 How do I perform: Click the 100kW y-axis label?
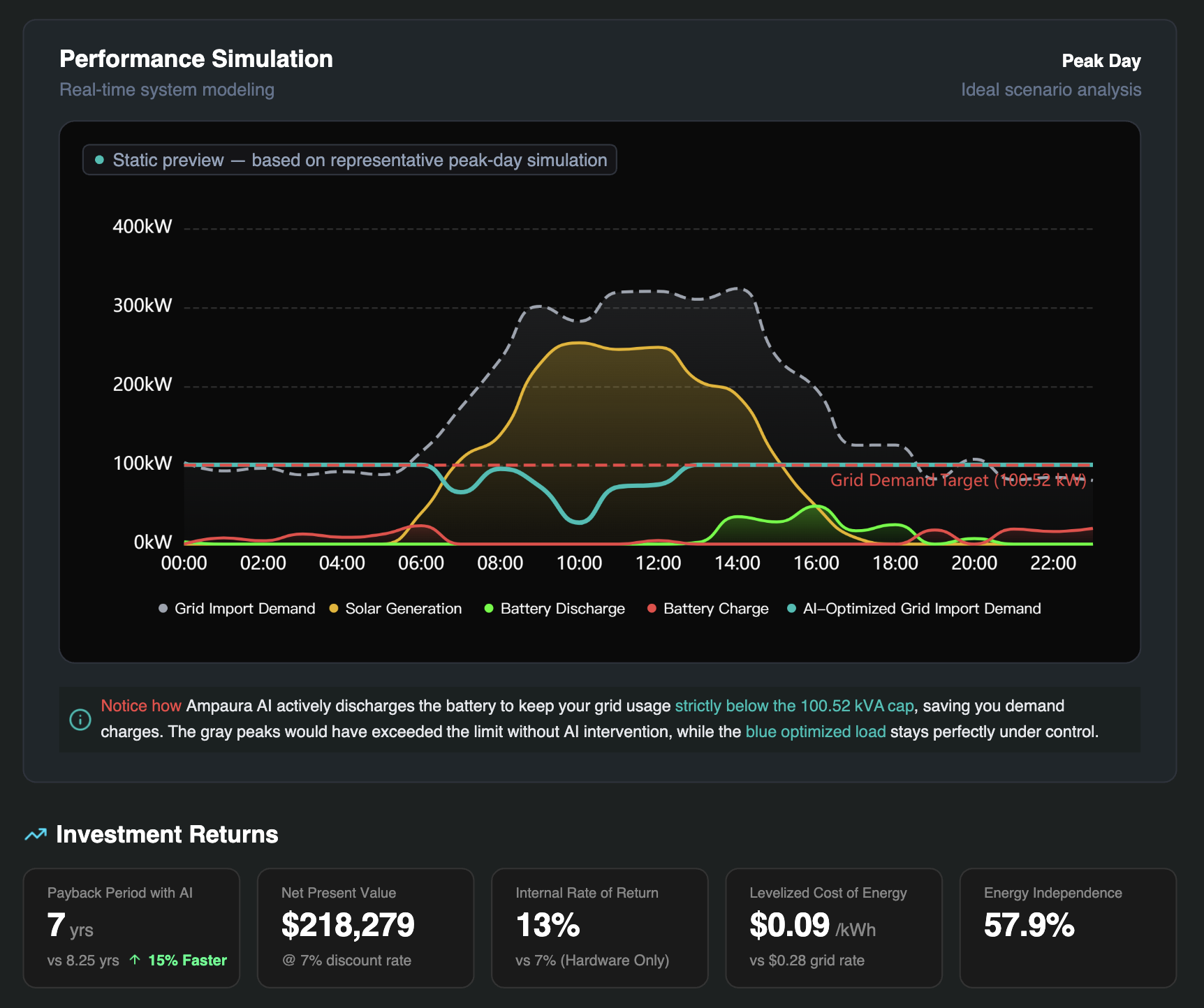pos(142,464)
